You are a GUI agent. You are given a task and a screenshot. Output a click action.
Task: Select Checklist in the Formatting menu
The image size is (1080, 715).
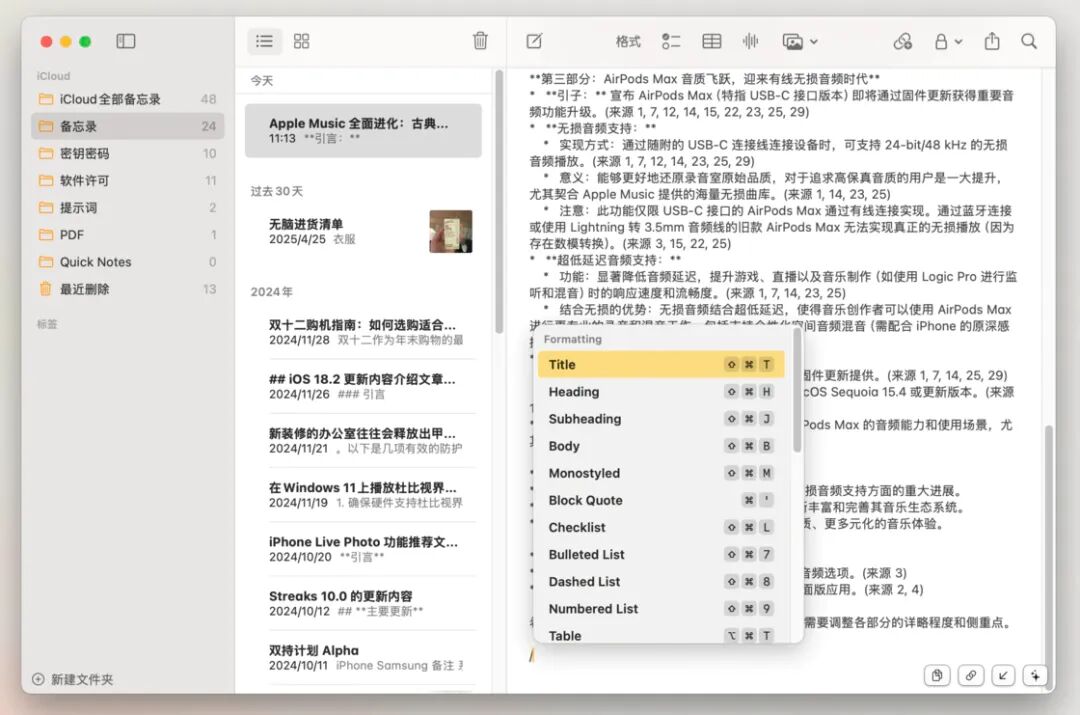pos(661,528)
